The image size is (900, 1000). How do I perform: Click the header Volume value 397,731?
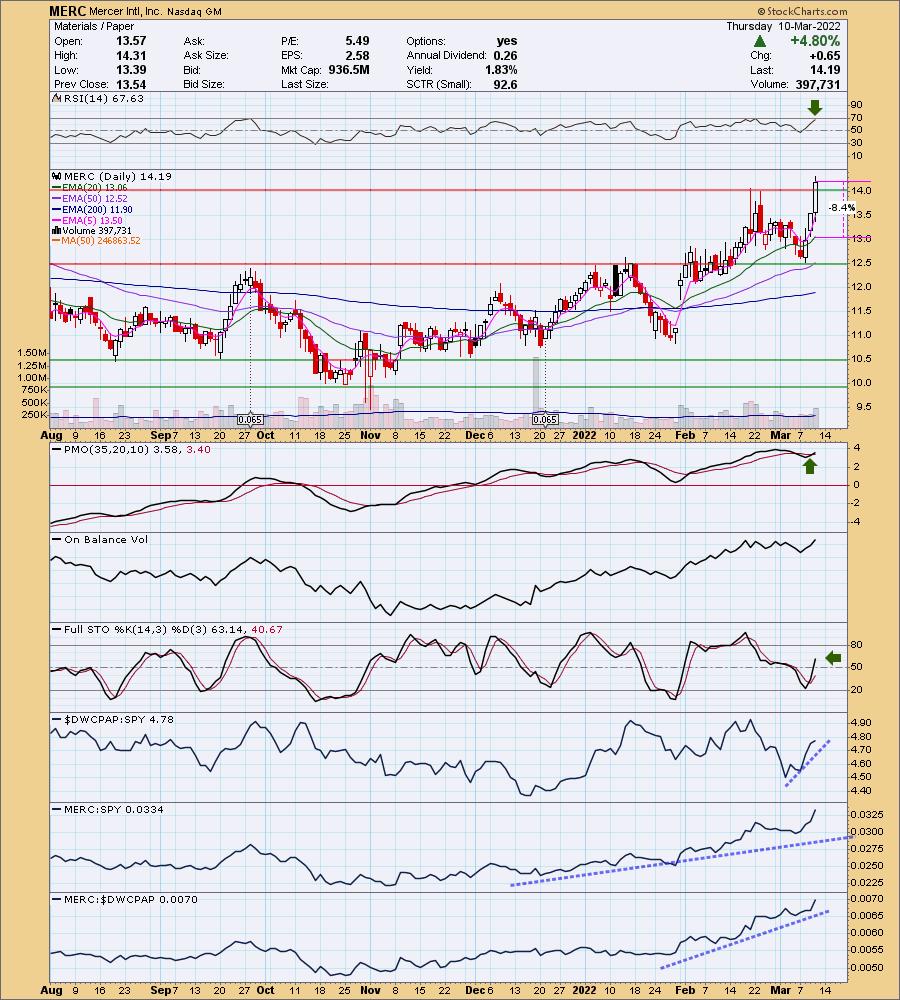pos(818,84)
